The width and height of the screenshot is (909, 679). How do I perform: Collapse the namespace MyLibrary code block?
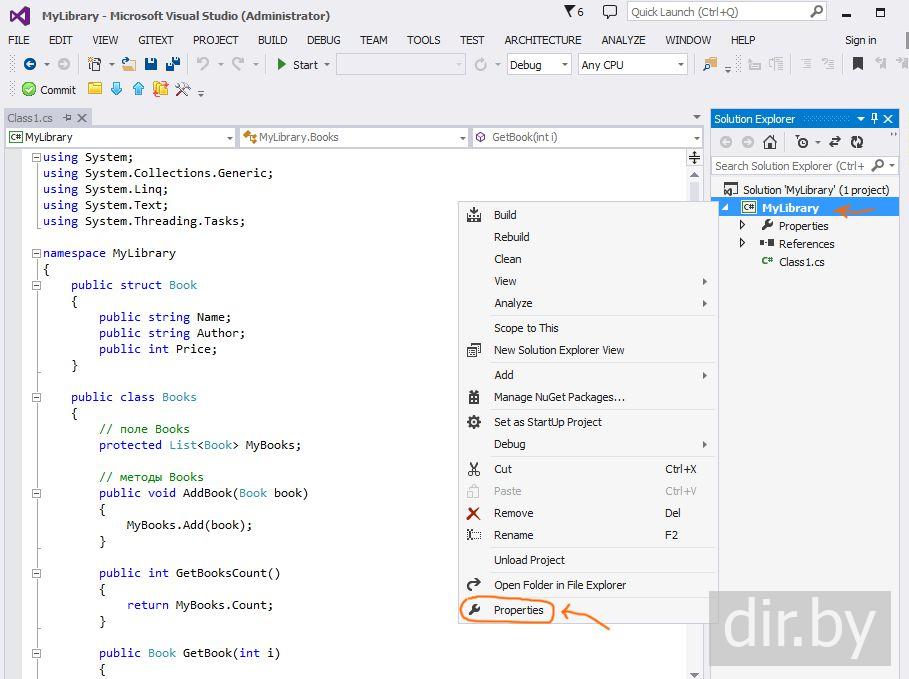pos(37,253)
